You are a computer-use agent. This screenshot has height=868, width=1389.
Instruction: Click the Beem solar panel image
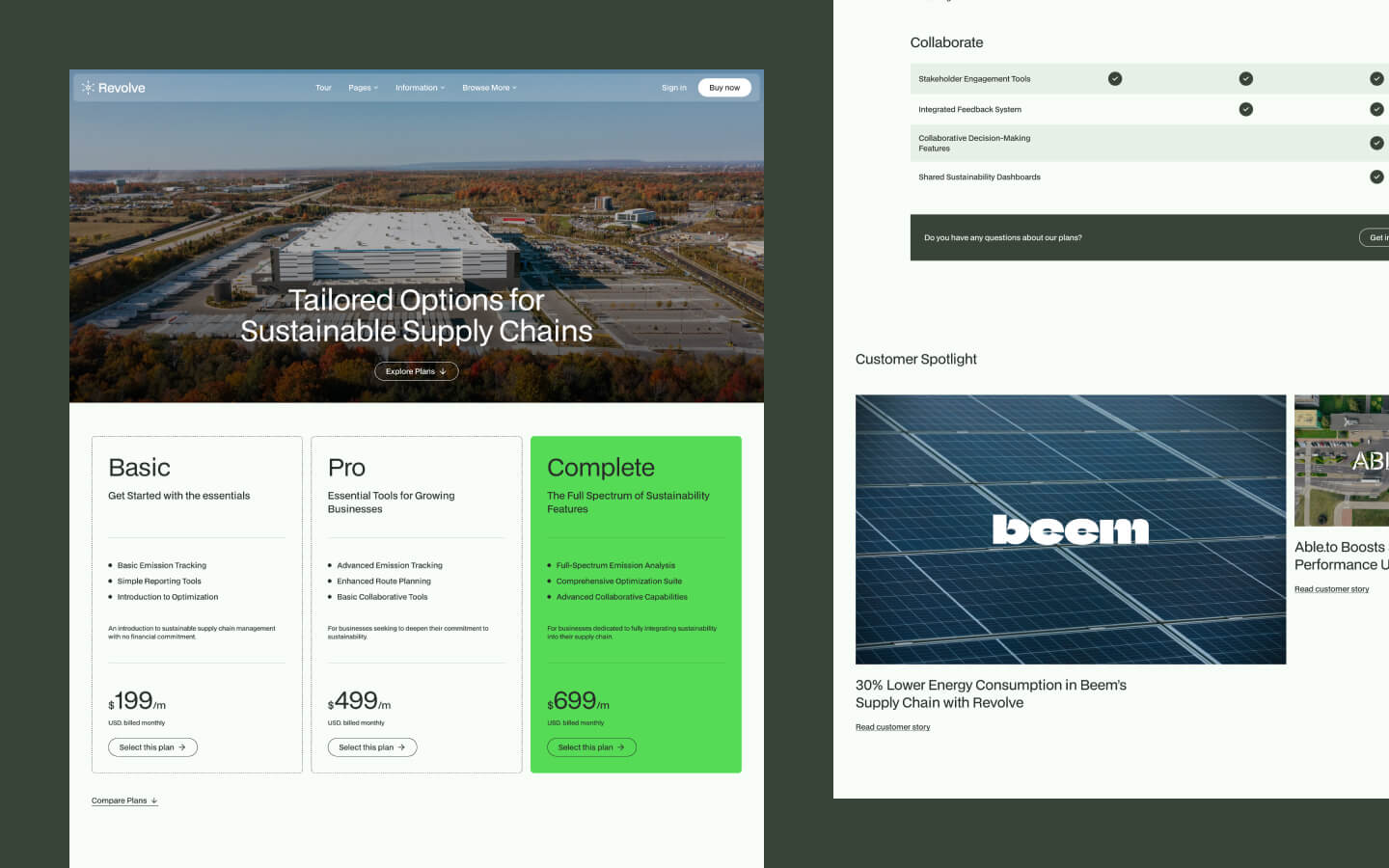click(x=1071, y=529)
